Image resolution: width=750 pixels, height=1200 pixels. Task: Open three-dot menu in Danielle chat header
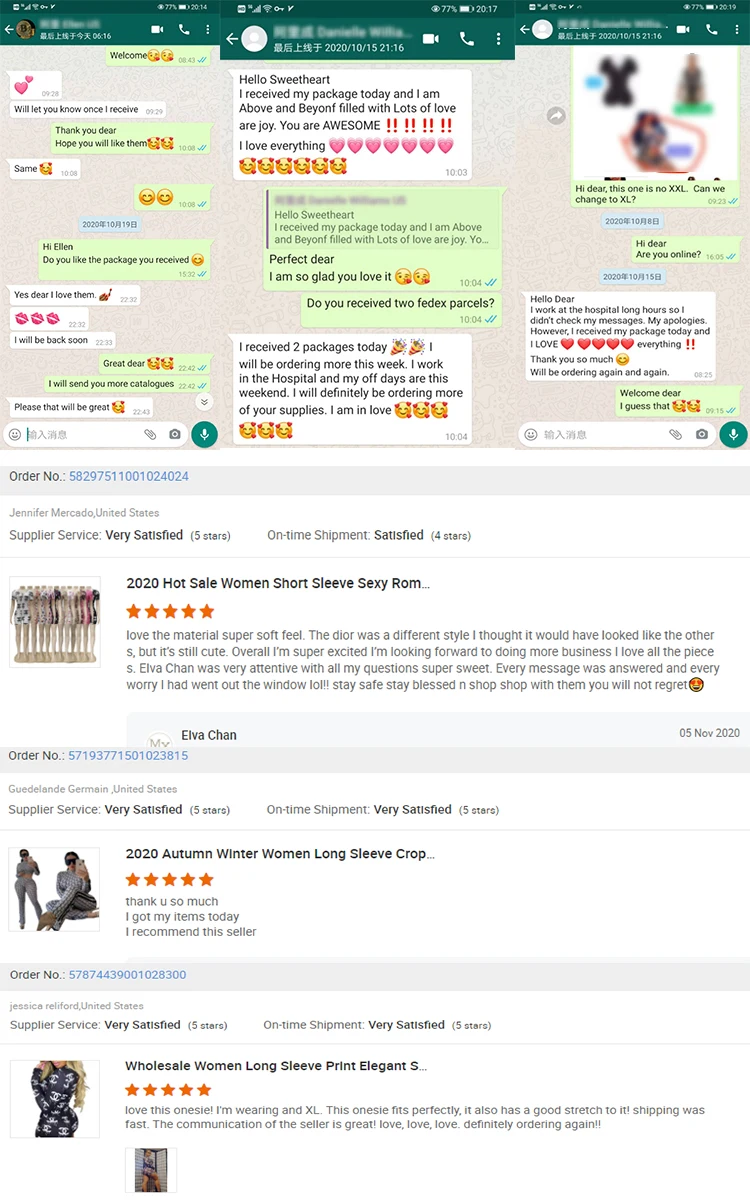click(x=498, y=39)
